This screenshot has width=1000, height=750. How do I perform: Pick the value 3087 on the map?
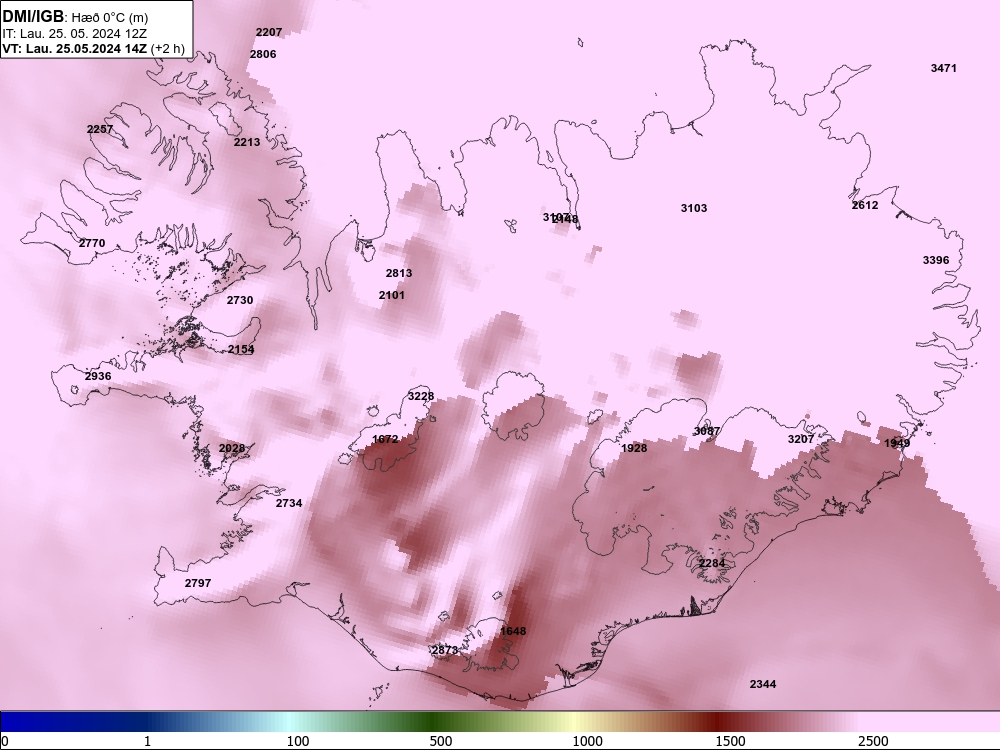coord(707,431)
